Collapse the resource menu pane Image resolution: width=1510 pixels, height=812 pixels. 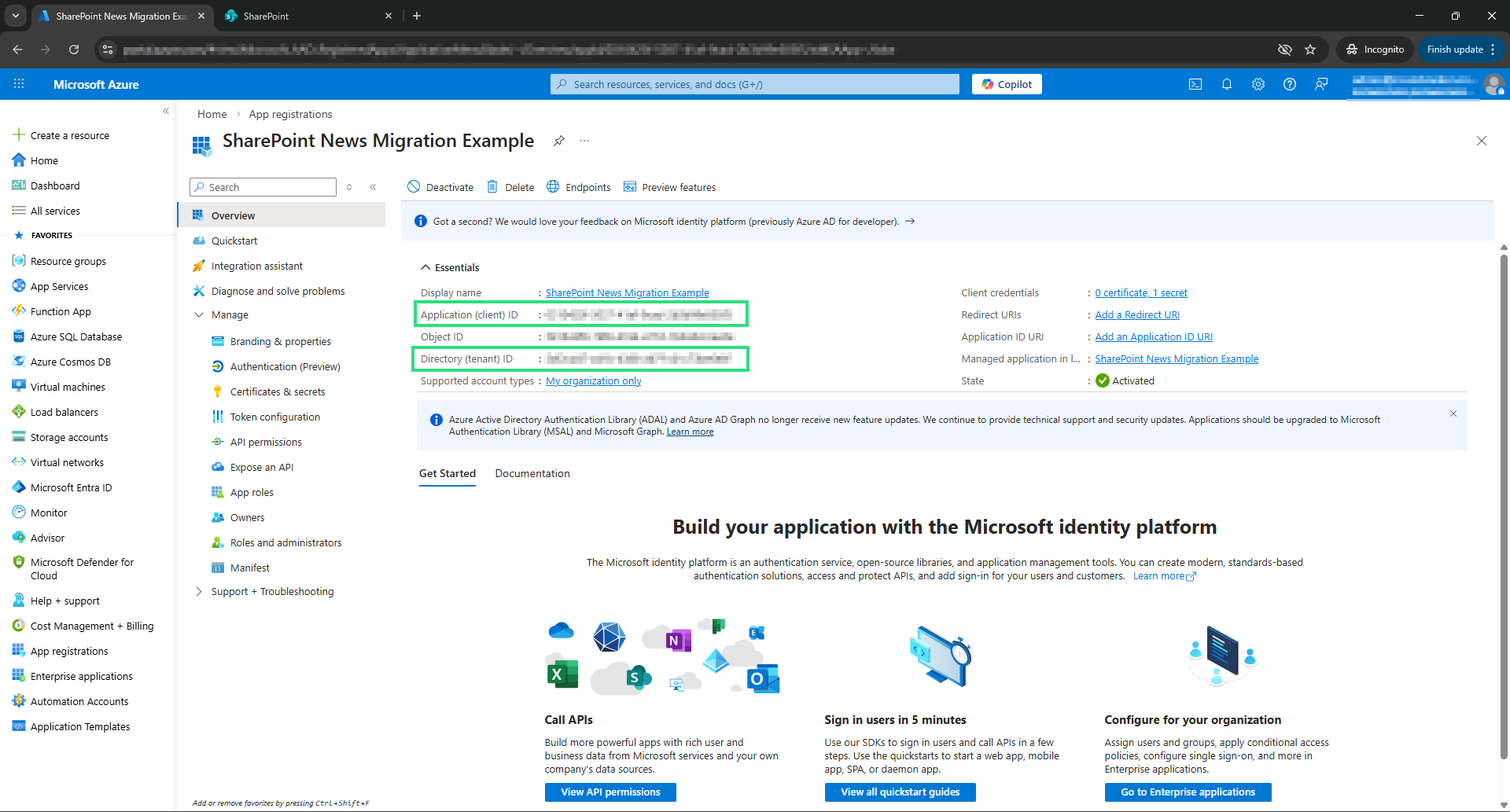(x=373, y=187)
